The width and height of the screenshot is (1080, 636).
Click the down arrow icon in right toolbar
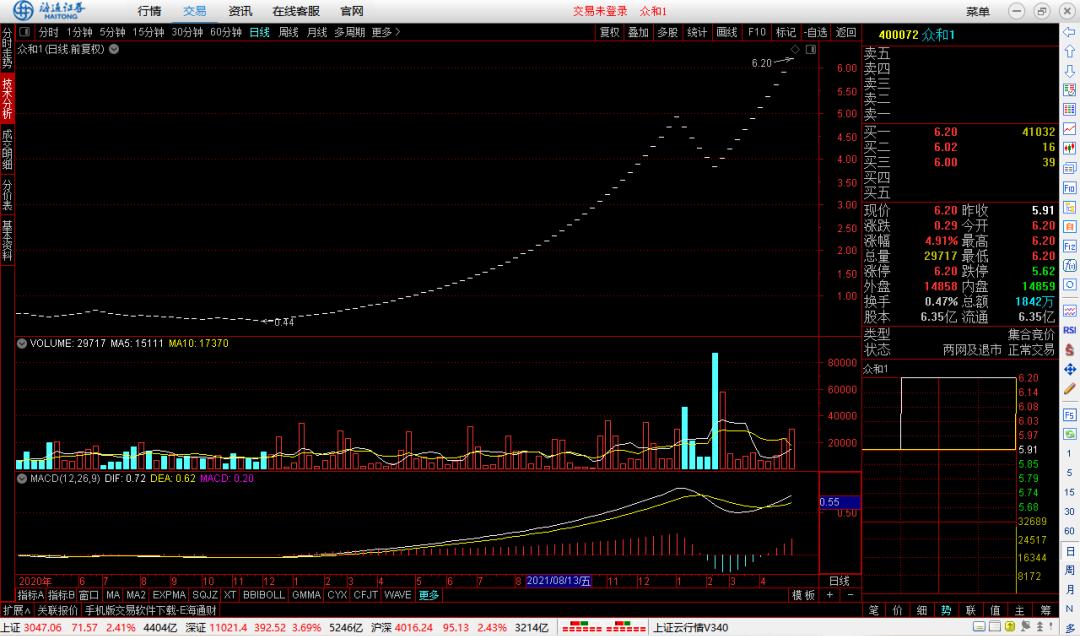coord(1070,71)
